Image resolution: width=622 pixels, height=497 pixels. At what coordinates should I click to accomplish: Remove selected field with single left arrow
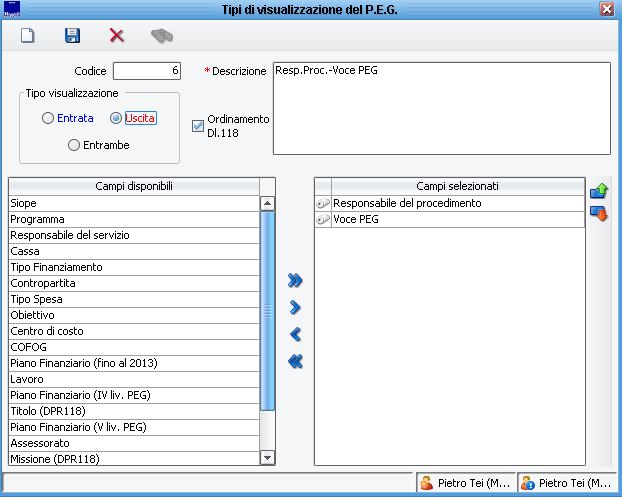[x=295, y=335]
